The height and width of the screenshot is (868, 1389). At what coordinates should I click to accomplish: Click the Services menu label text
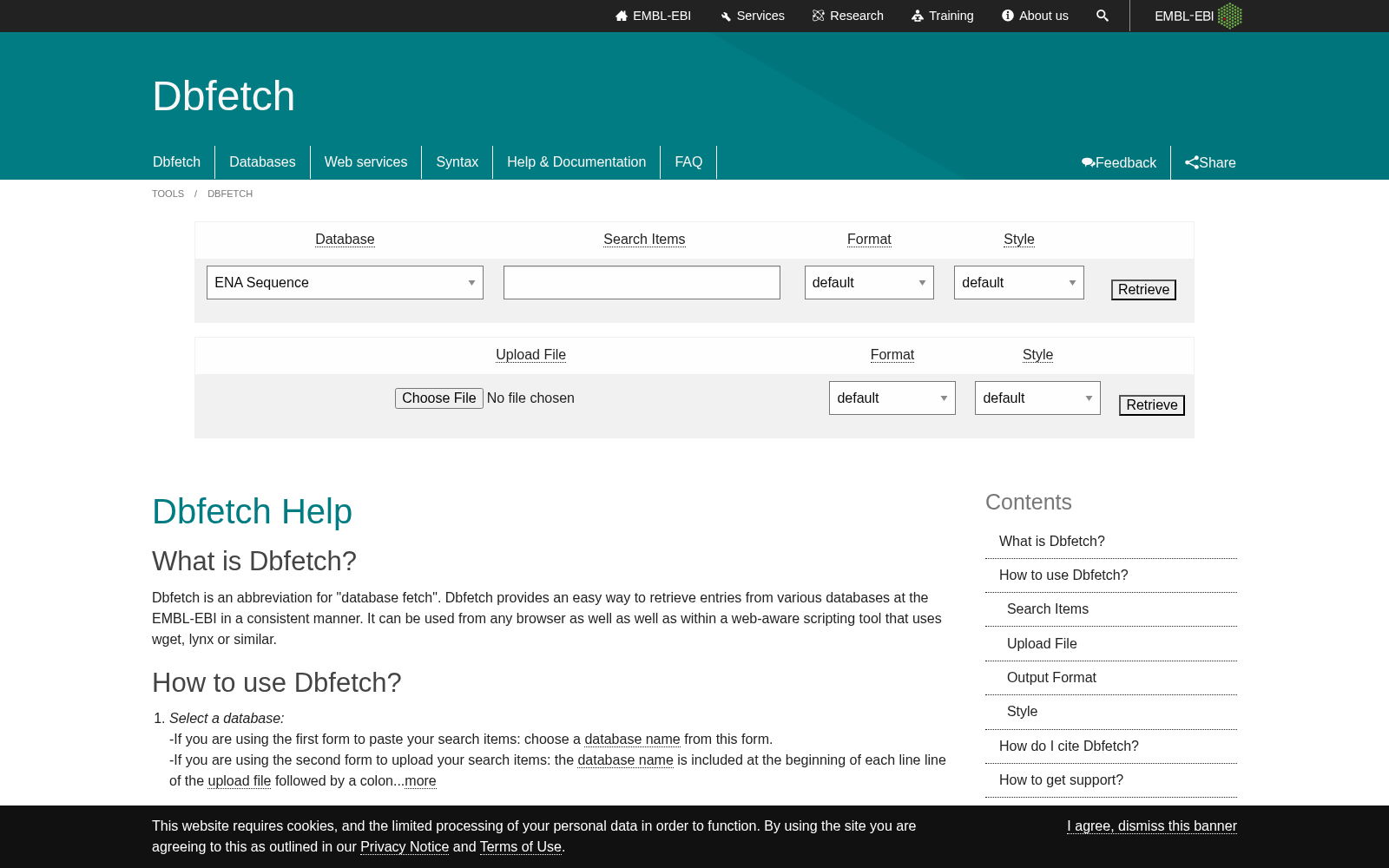pyautogui.click(x=760, y=16)
